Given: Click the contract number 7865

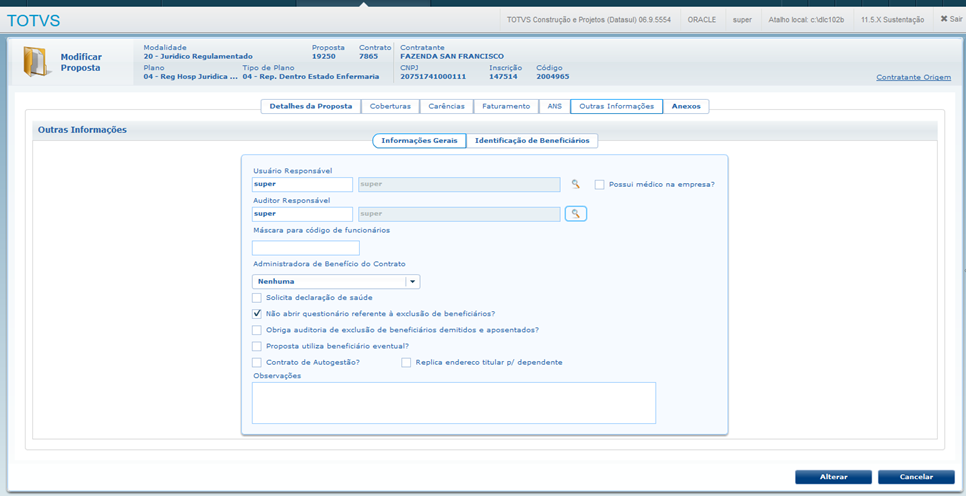Looking at the screenshot, I should pyautogui.click(x=368, y=56).
